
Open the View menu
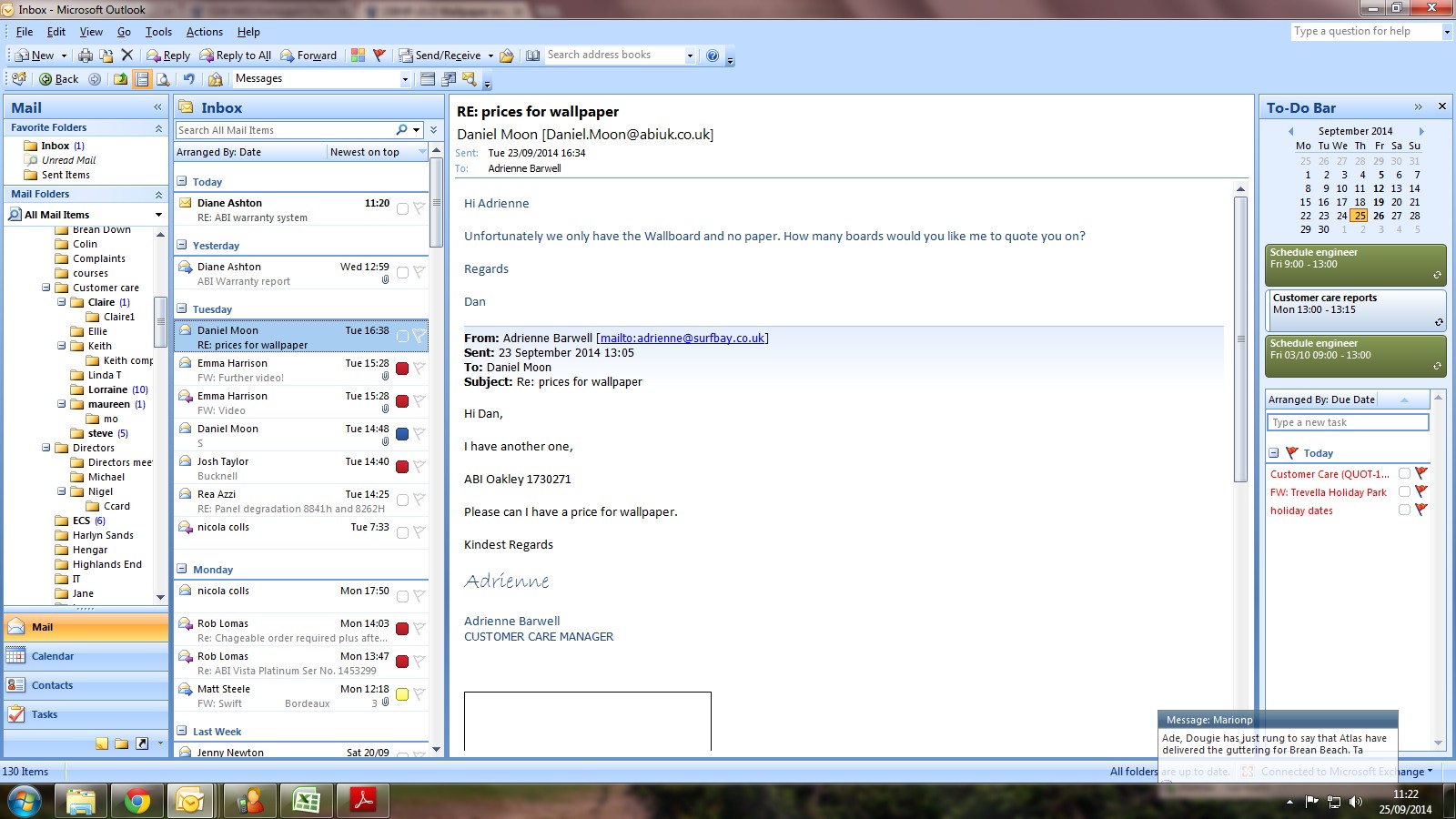[x=91, y=32]
